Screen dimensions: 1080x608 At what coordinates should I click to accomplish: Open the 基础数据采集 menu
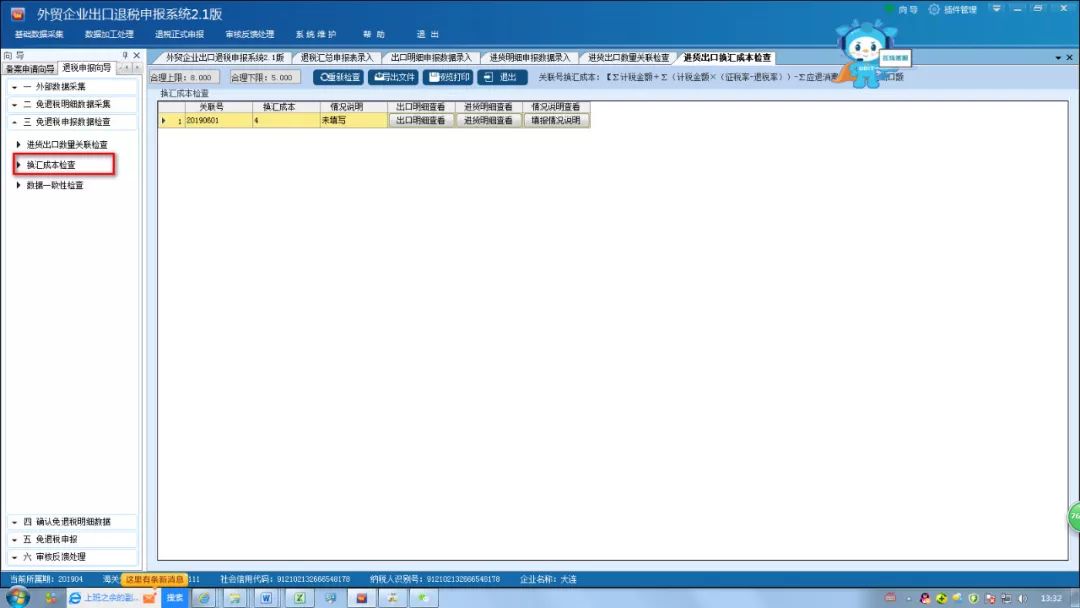pyautogui.click(x=39, y=34)
